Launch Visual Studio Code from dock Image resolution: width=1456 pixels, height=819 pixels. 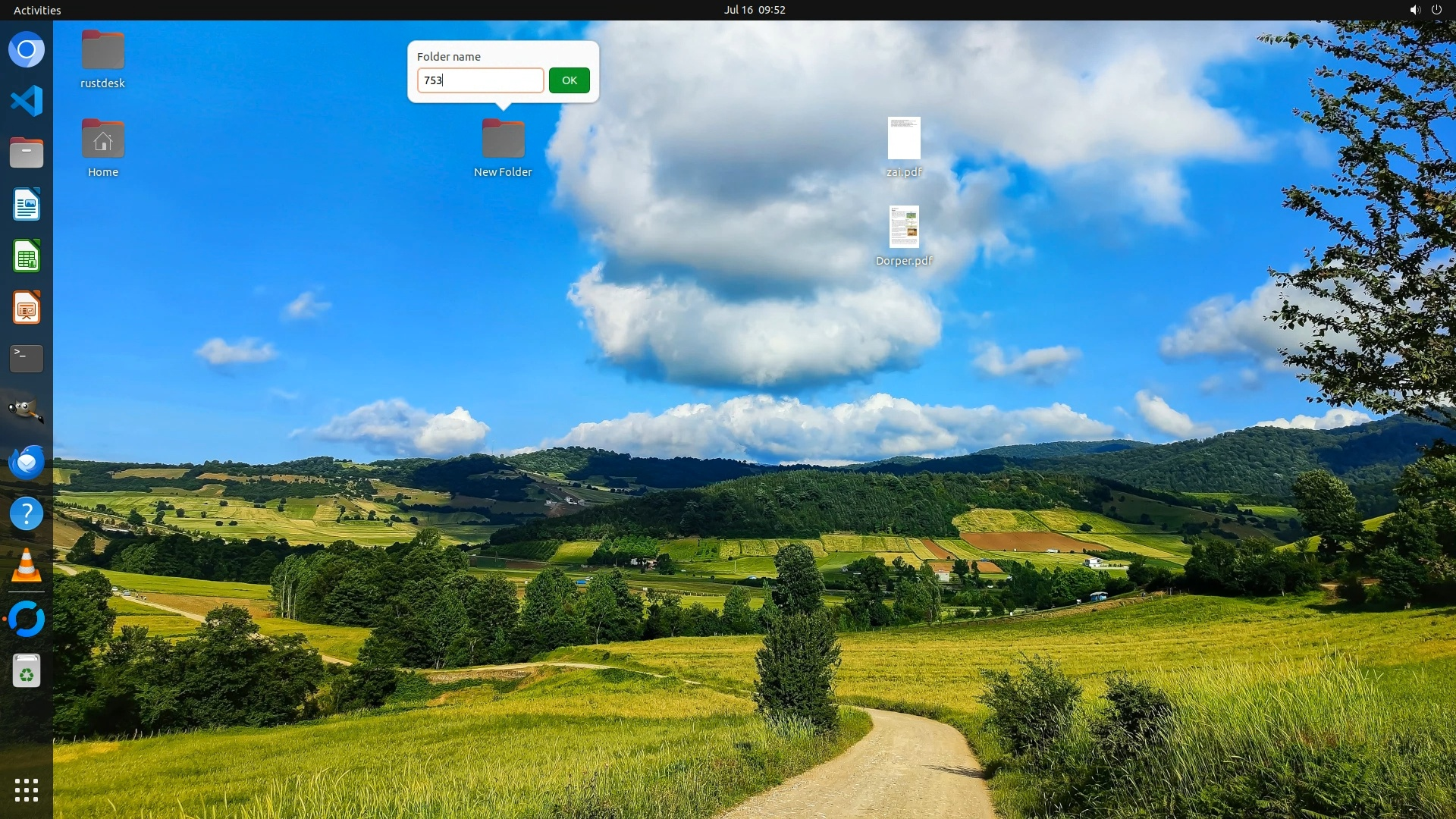coord(27,101)
